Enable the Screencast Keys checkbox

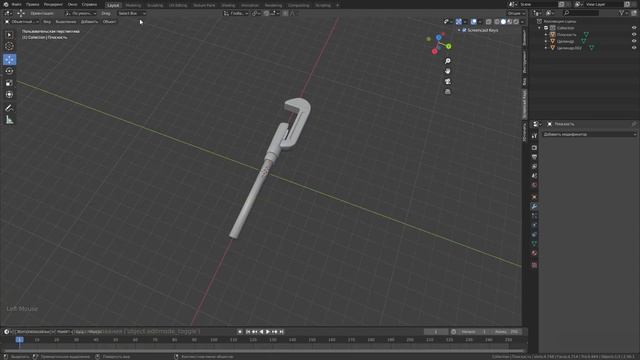[x=464, y=30]
